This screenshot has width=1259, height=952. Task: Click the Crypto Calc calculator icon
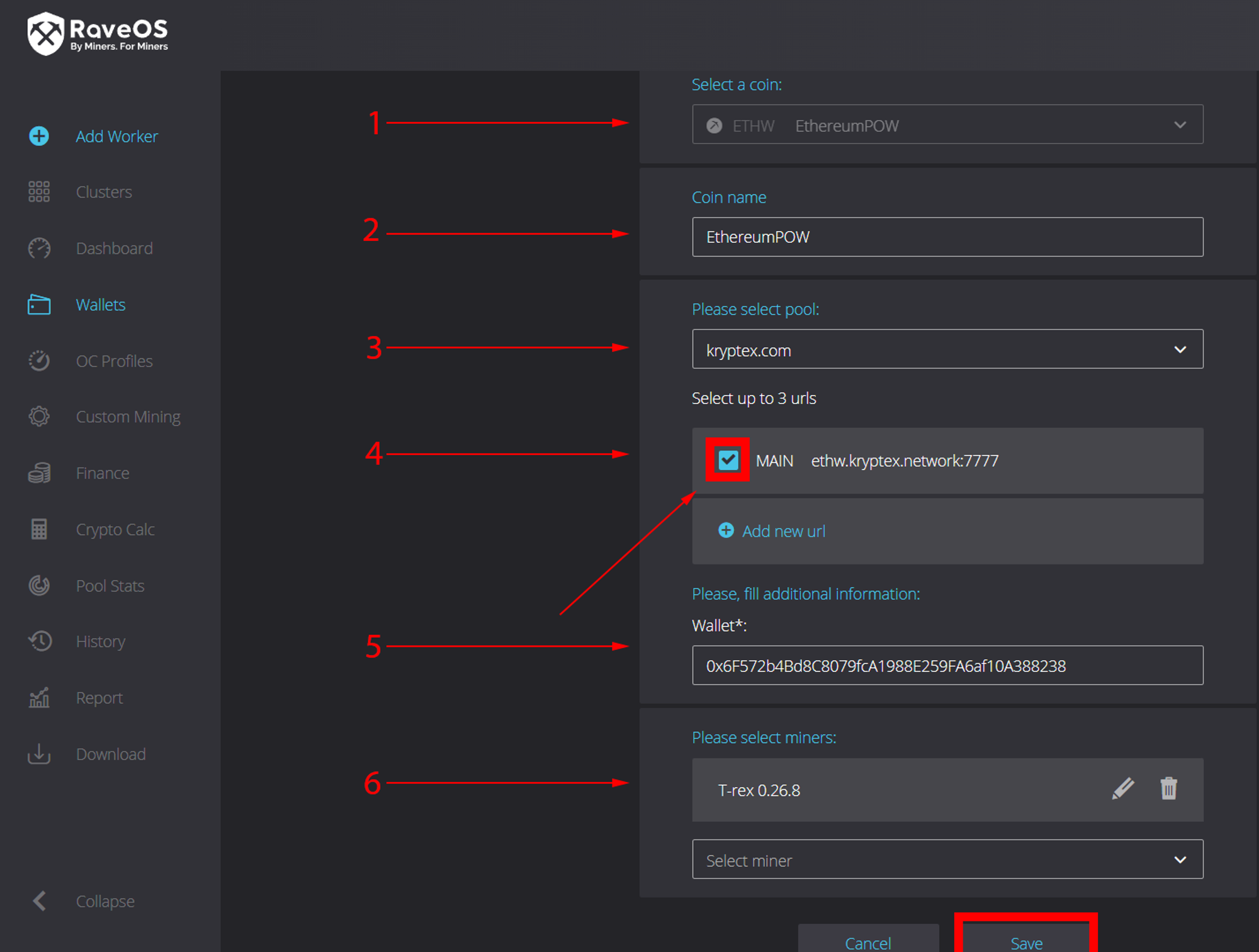(x=39, y=529)
